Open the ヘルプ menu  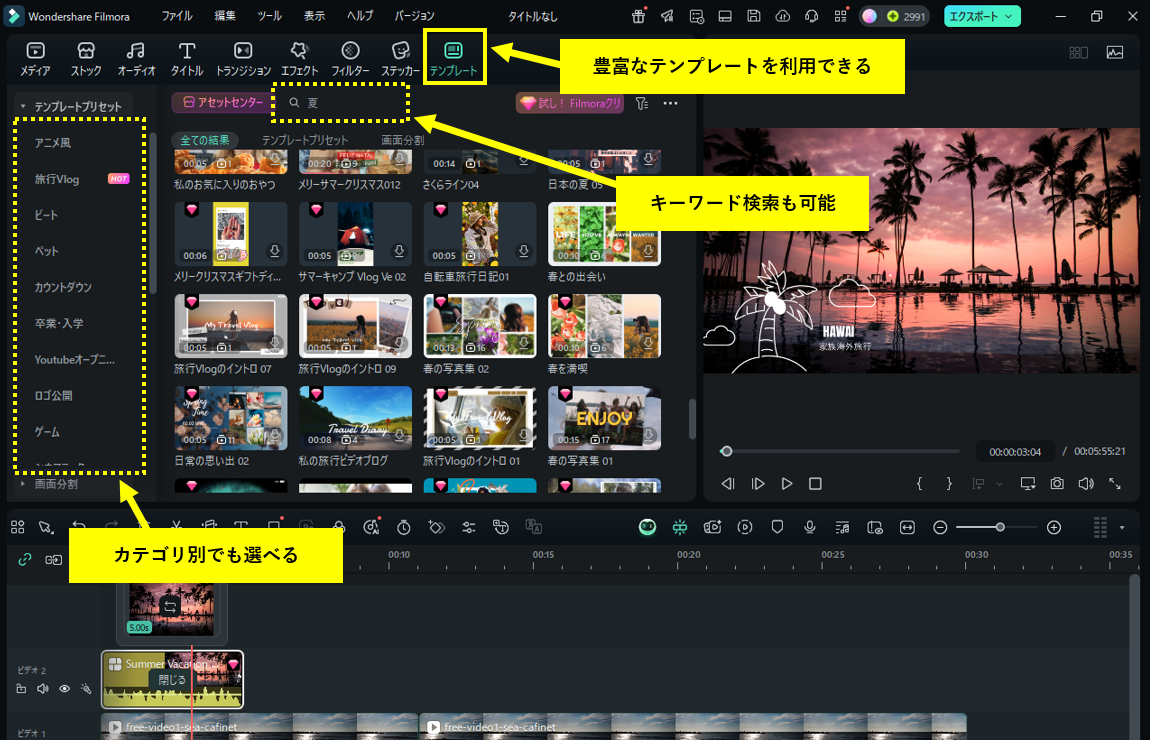coord(360,15)
